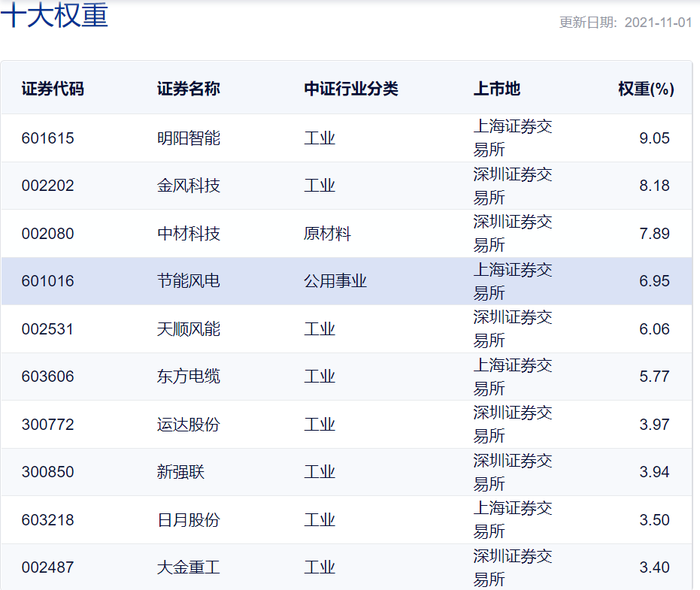The height and width of the screenshot is (590, 700).
Task: Click the 证券名称 column header
Action: 188,88
